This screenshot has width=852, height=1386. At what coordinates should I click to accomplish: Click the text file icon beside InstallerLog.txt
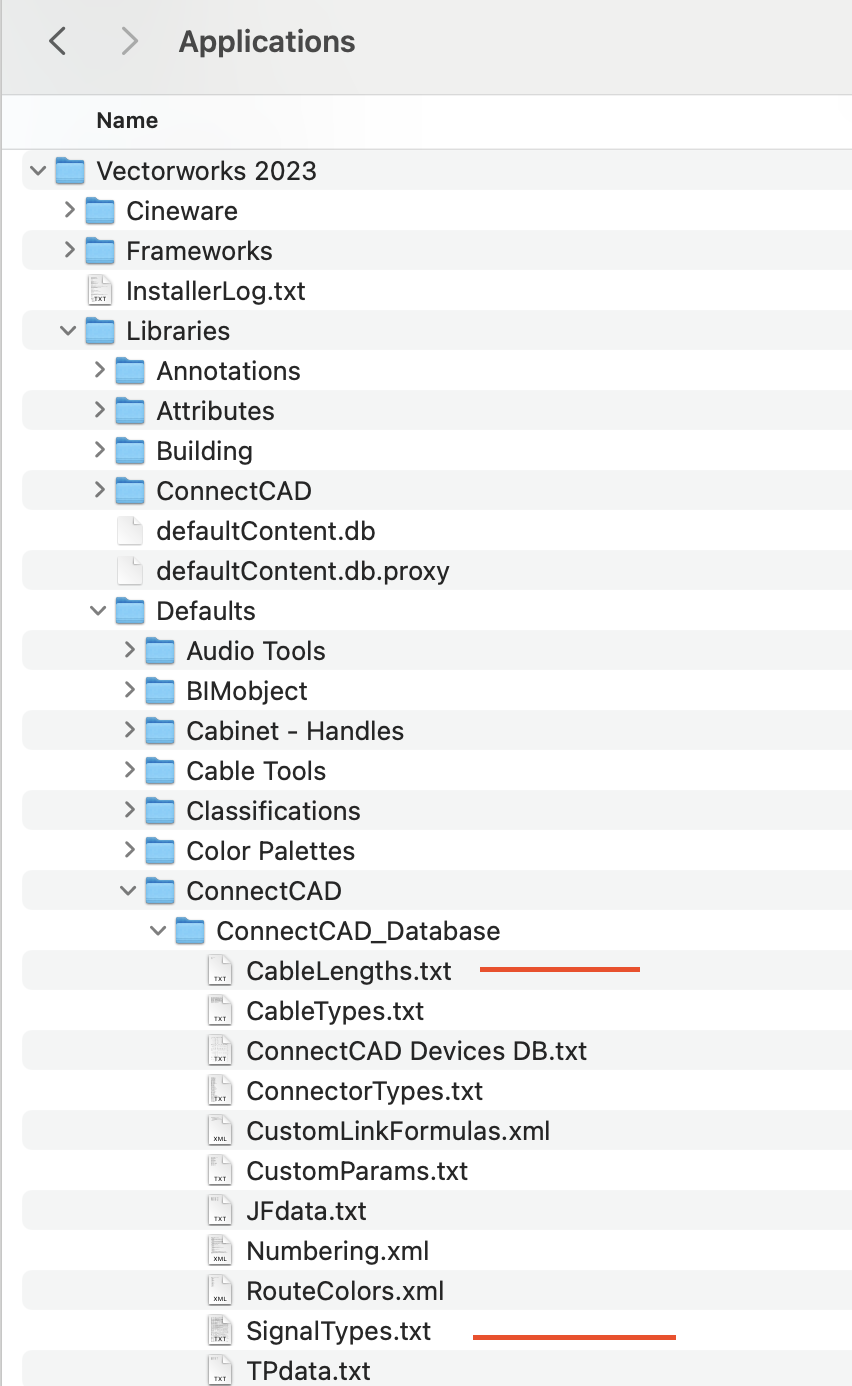pos(100,290)
